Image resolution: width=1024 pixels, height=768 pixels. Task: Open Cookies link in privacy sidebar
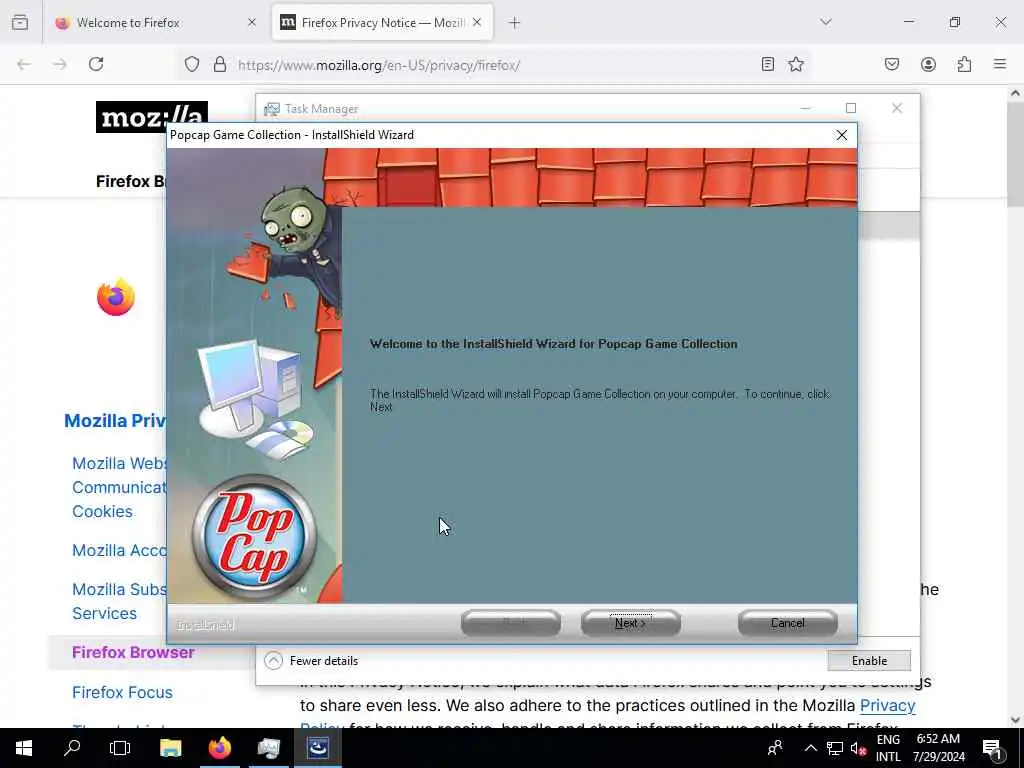(102, 511)
